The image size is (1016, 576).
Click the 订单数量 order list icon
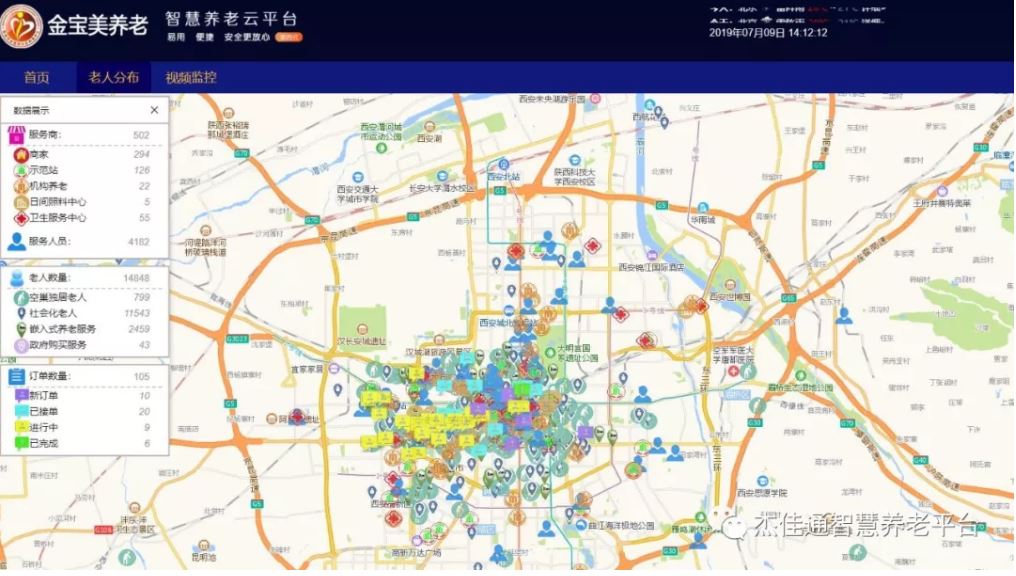point(16,377)
